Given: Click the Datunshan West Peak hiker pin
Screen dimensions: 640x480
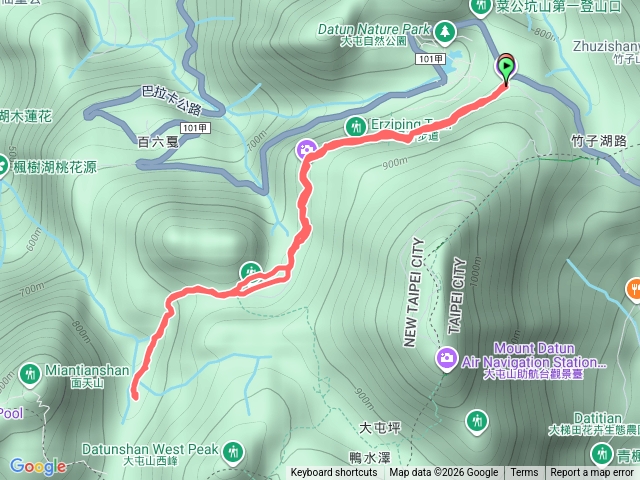Looking at the screenshot, I should [233, 453].
